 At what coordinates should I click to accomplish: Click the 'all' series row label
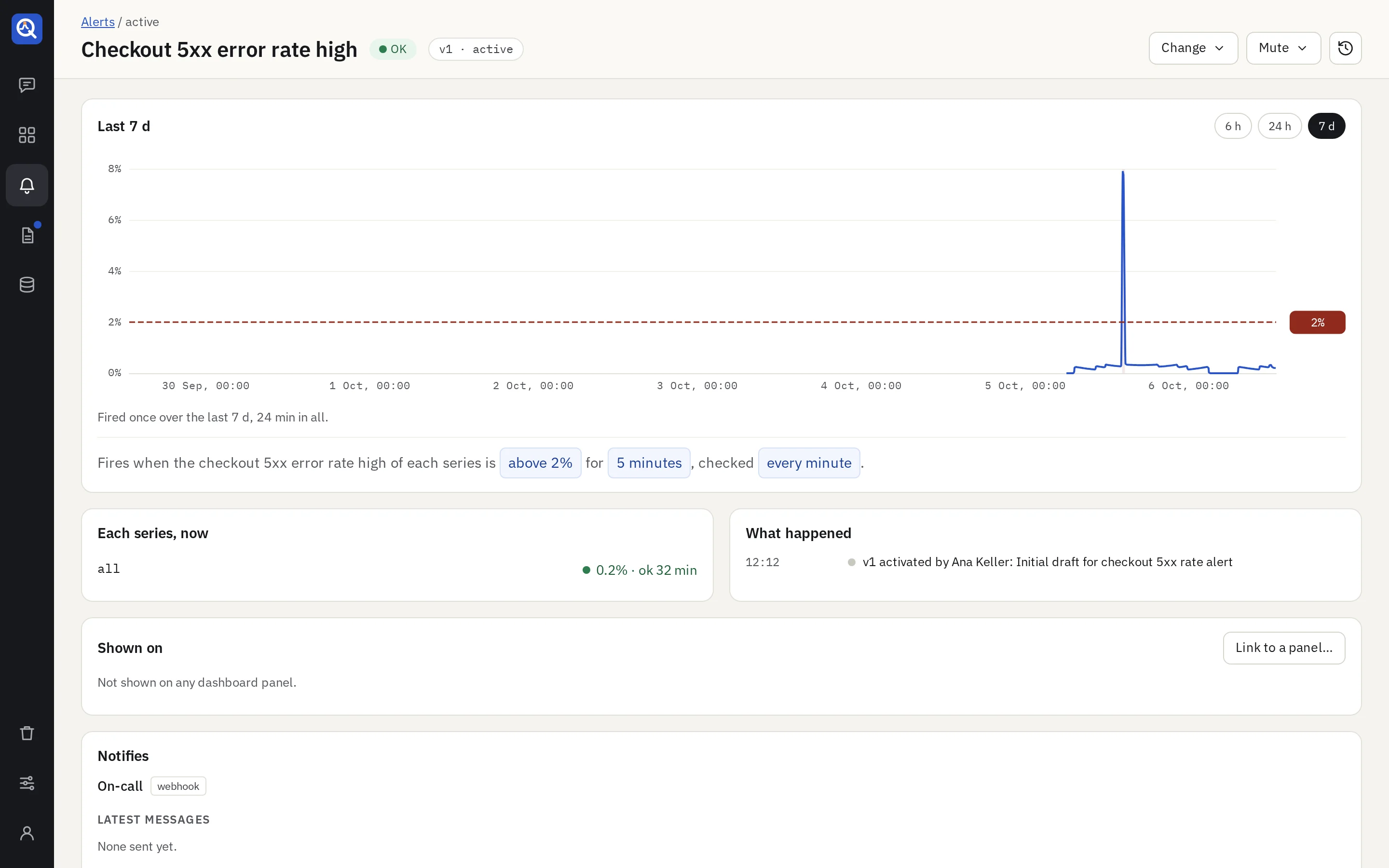click(109, 569)
